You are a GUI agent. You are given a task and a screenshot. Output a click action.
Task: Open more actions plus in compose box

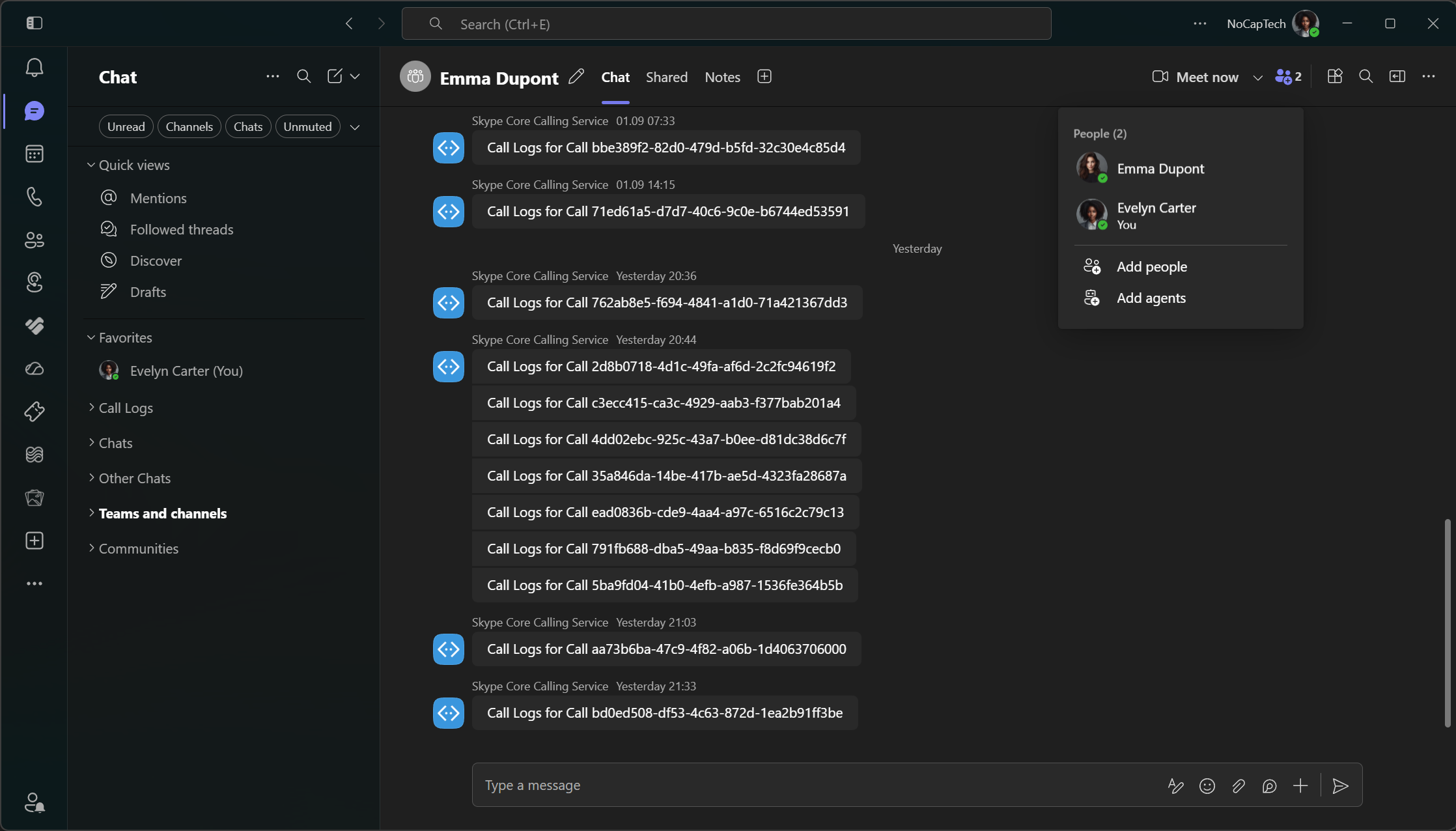coord(1300,786)
